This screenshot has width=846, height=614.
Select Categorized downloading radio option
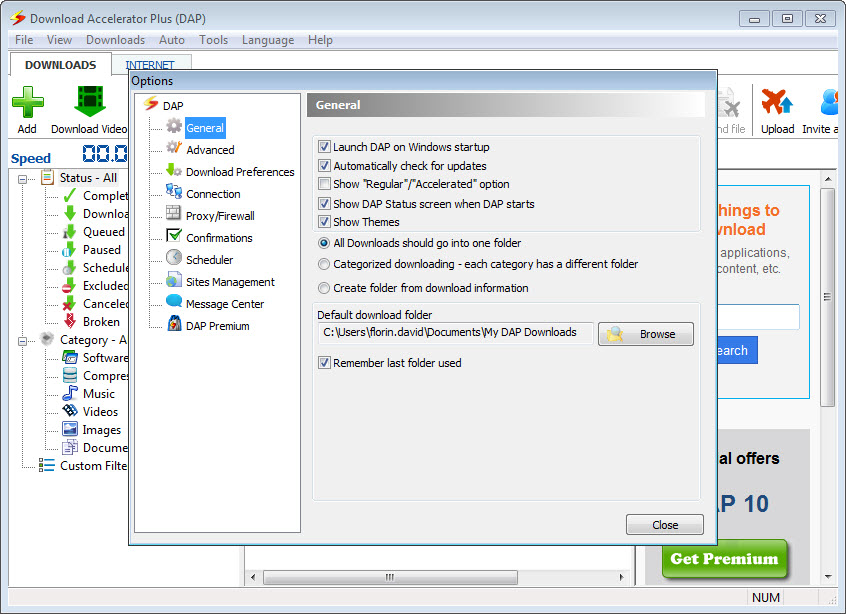click(x=324, y=264)
